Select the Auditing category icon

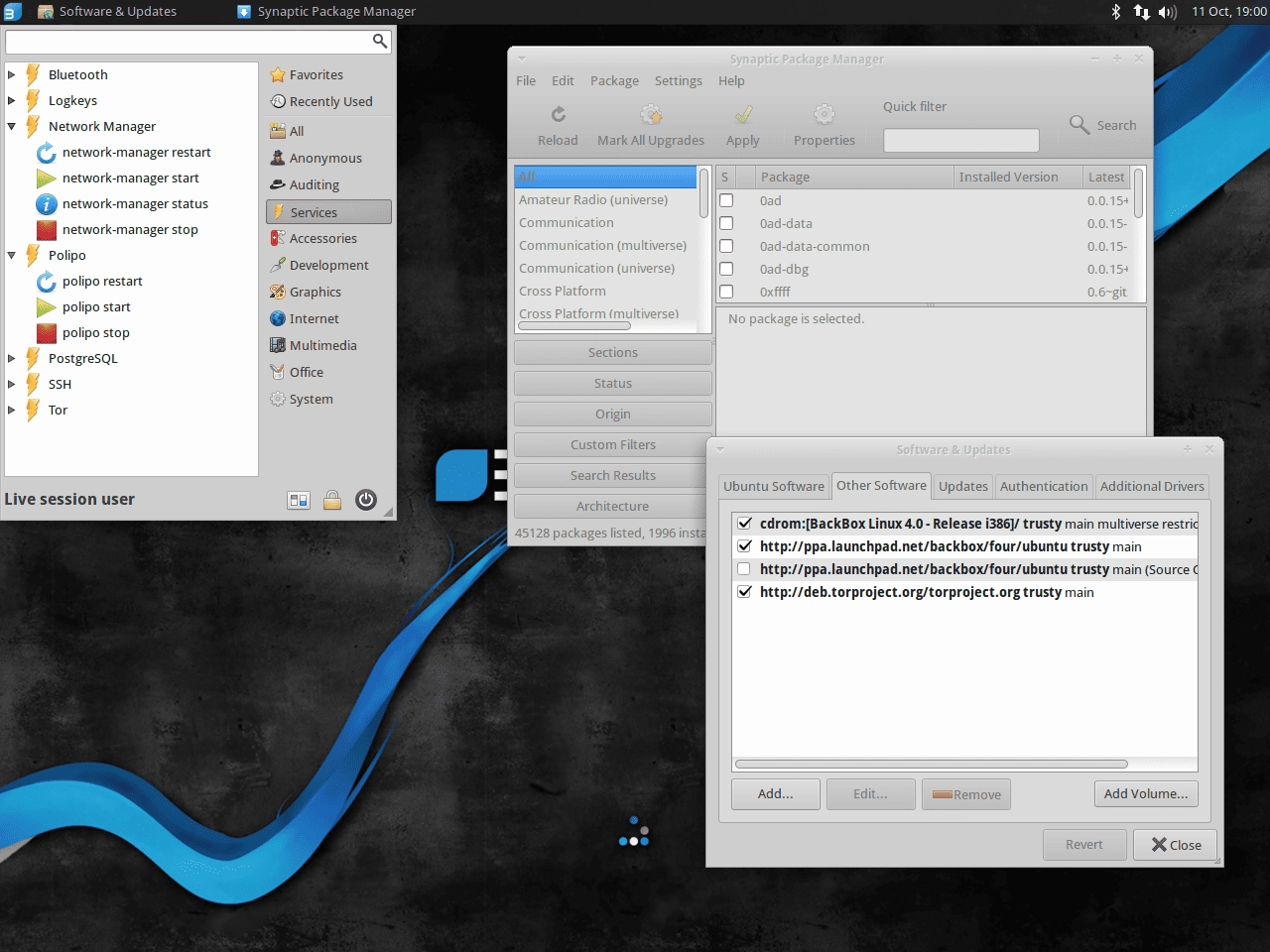coord(278,184)
